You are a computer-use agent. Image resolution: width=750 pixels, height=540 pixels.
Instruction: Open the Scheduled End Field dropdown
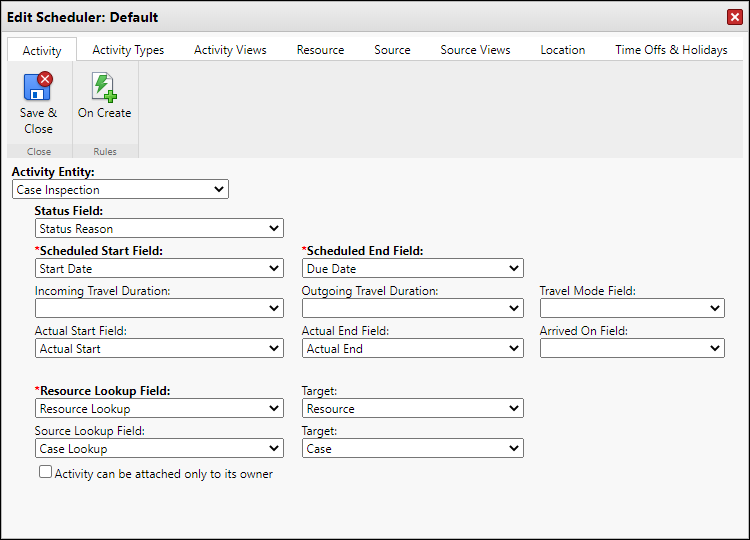click(413, 268)
